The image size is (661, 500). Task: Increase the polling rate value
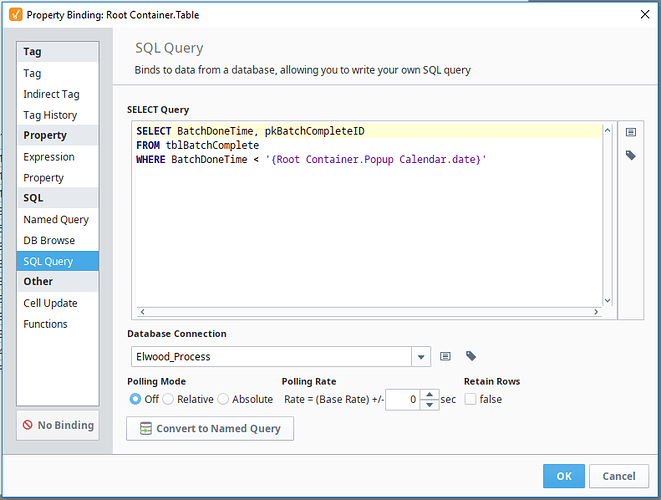pyautogui.click(x=429, y=394)
